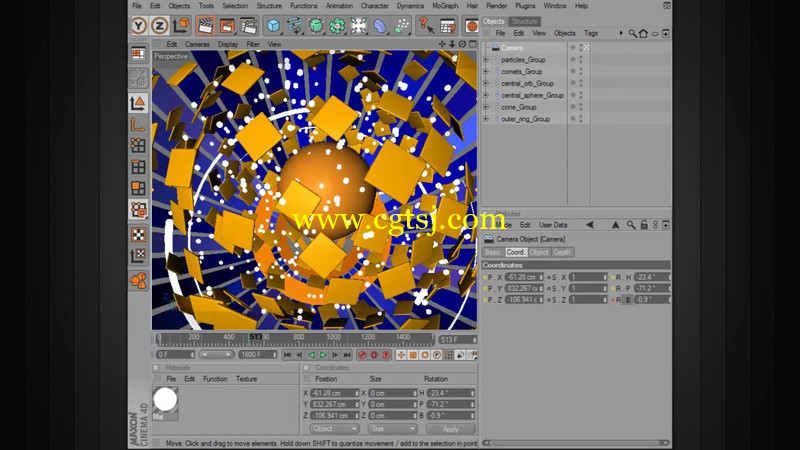This screenshot has width=800, height=450.
Task: Go to the start of the animation
Action: [287, 355]
